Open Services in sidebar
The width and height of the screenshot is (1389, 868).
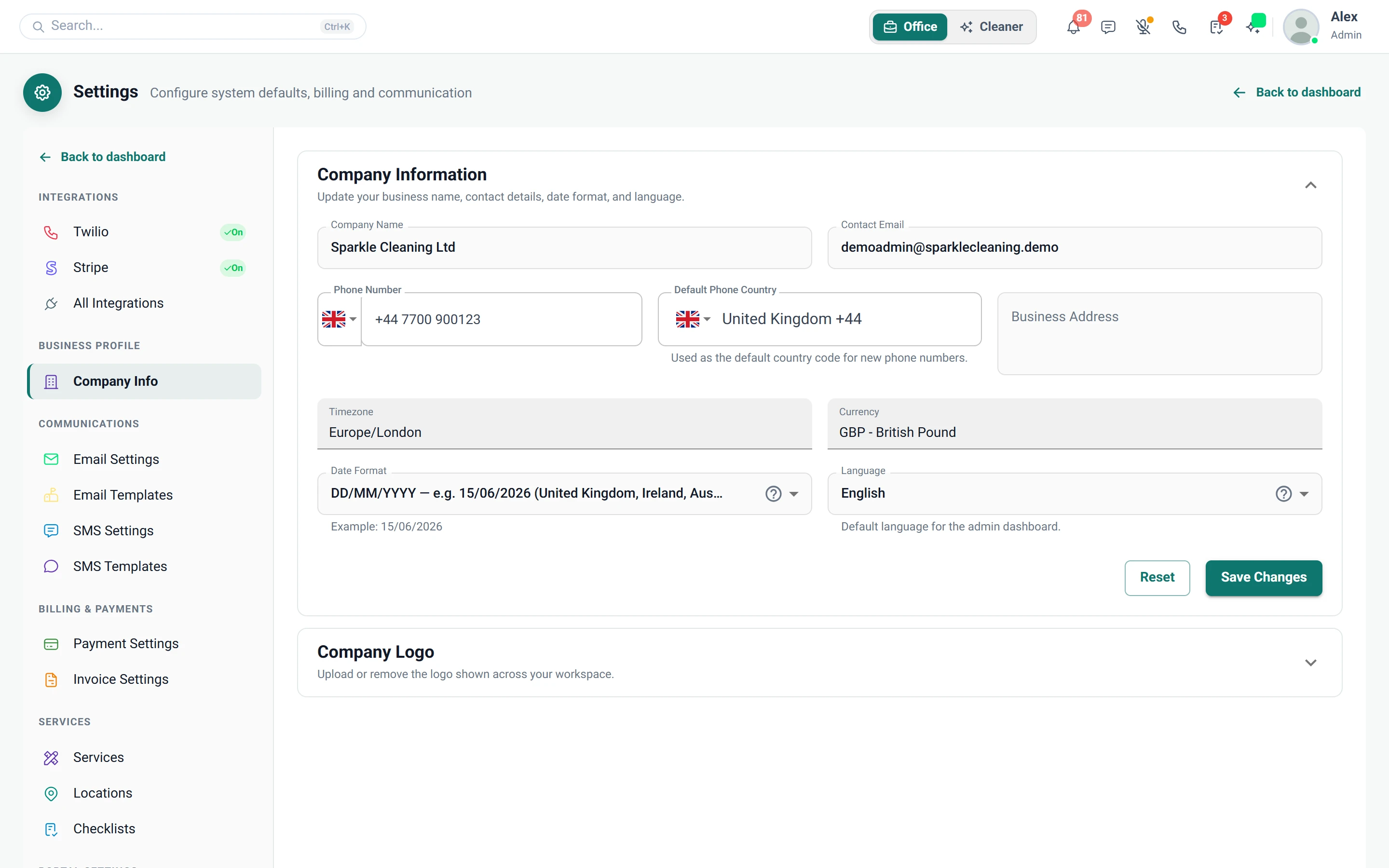(144, 757)
